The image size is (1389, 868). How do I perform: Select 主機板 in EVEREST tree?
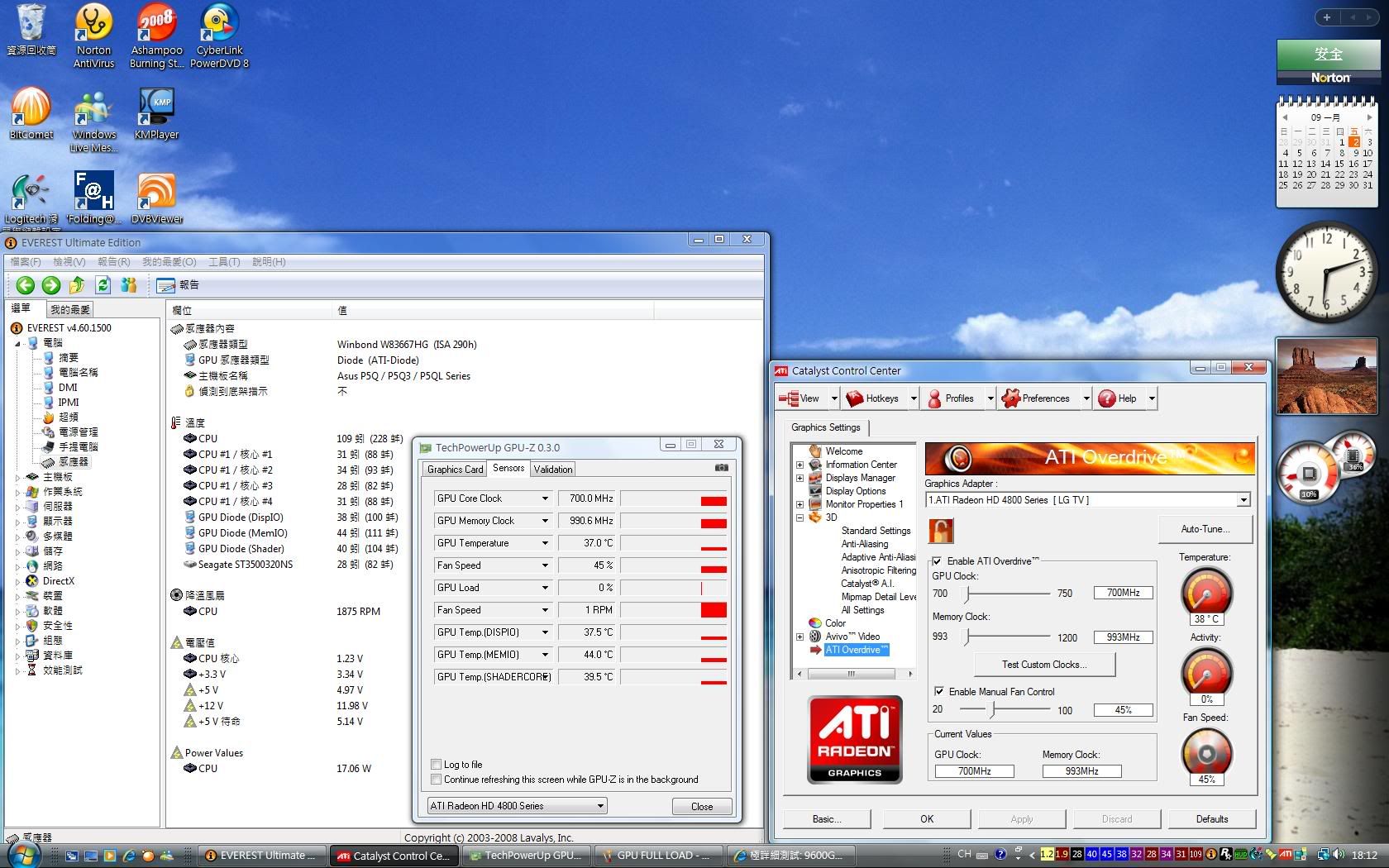(57, 477)
